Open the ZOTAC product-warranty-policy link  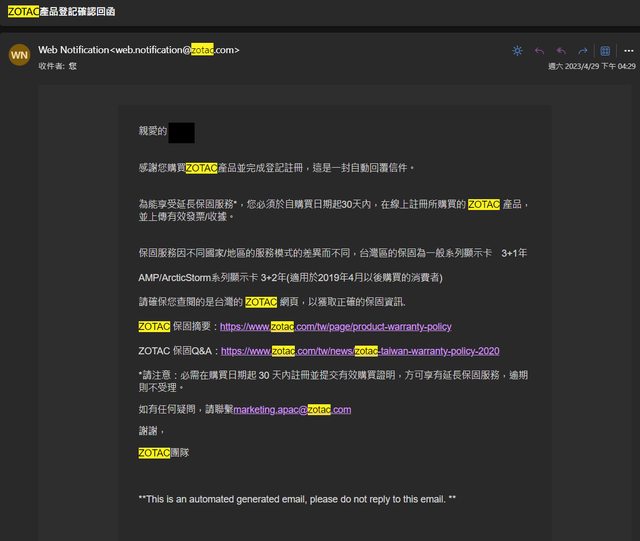click(x=335, y=326)
